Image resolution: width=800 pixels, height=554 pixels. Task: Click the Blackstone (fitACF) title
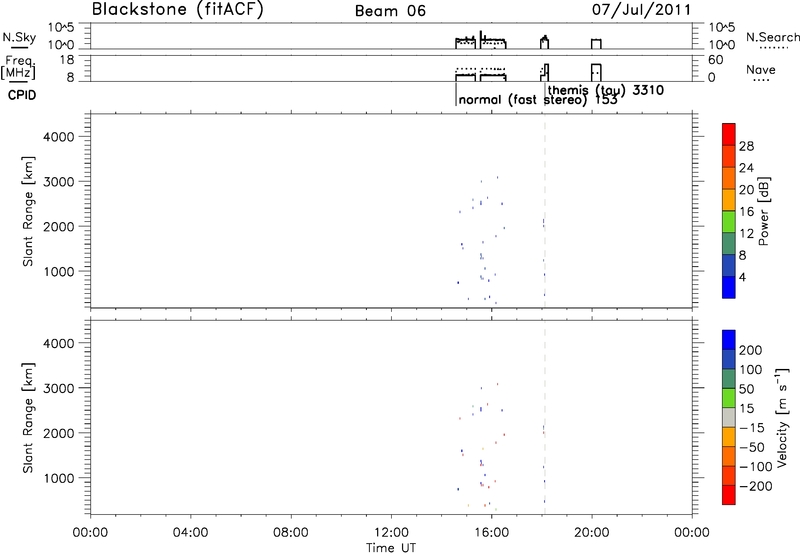[178, 10]
